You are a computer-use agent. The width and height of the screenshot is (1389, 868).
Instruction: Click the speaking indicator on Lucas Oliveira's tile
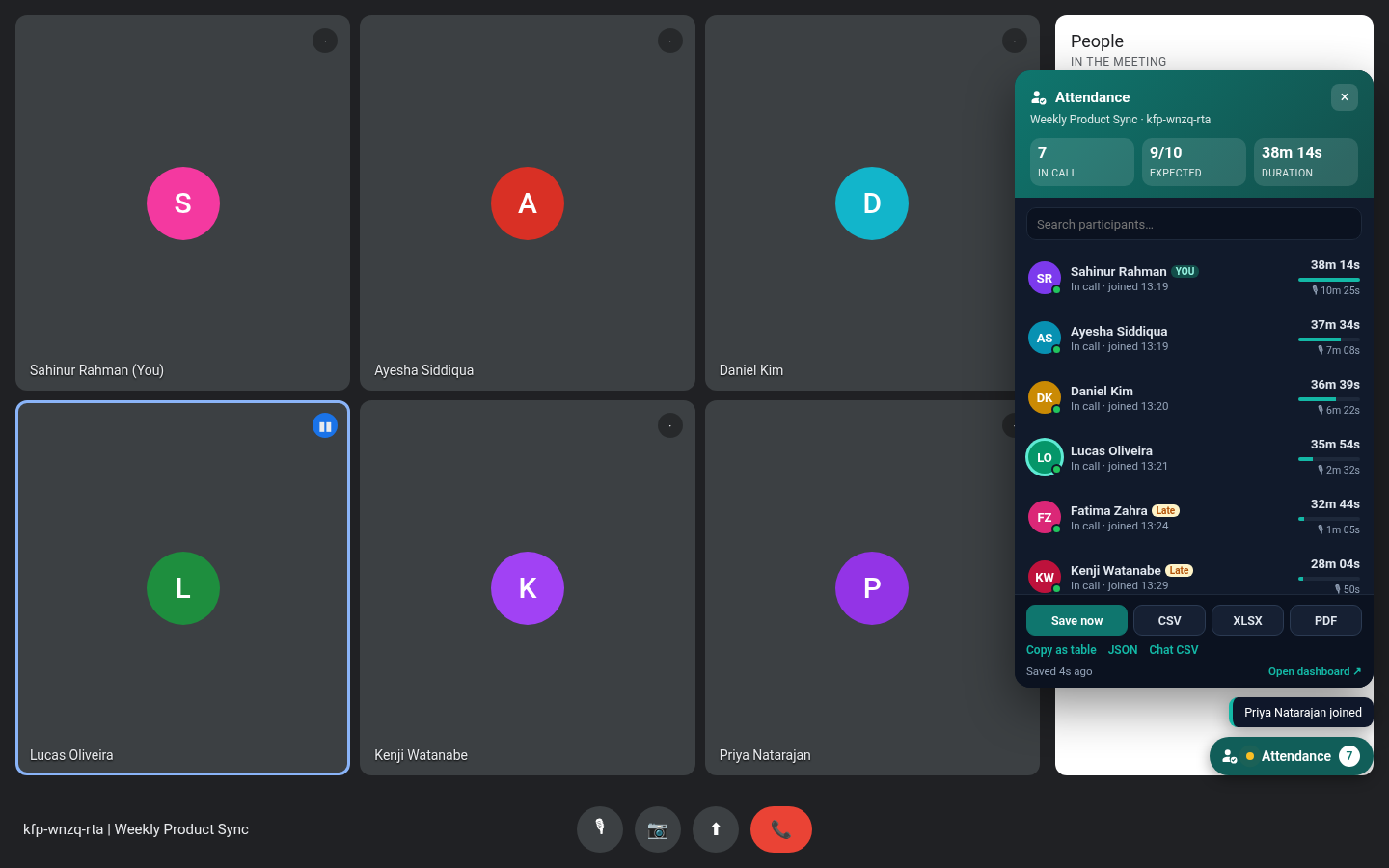click(x=325, y=425)
